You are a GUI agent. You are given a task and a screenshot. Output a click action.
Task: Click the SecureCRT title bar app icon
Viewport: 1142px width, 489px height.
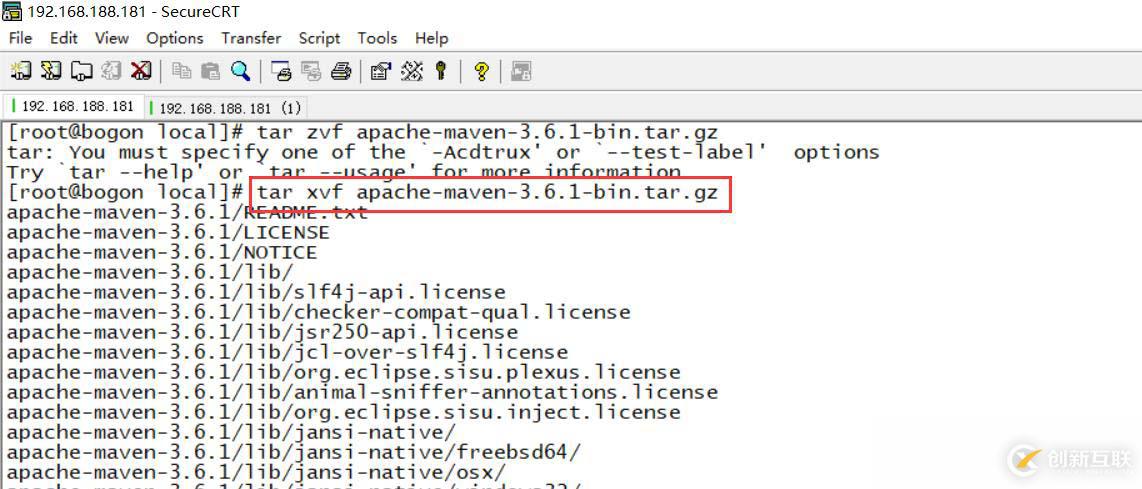[x=12, y=12]
